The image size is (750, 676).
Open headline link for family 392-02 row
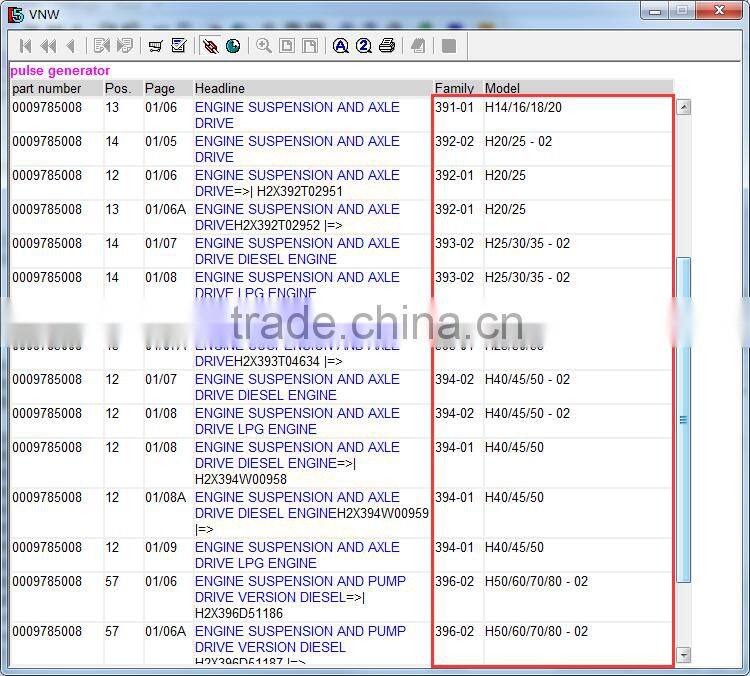297,149
